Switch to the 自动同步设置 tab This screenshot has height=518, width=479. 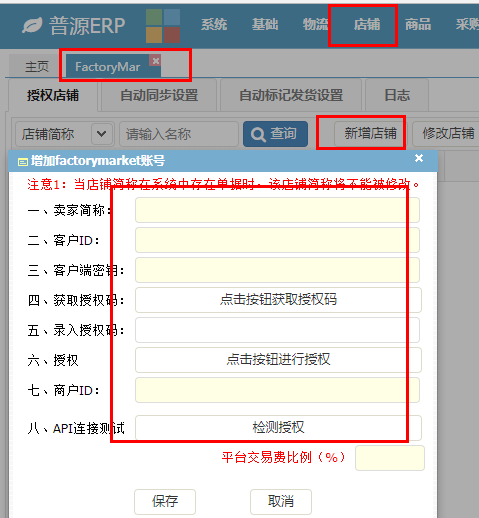pyautogui.click(x=159, y=95)
